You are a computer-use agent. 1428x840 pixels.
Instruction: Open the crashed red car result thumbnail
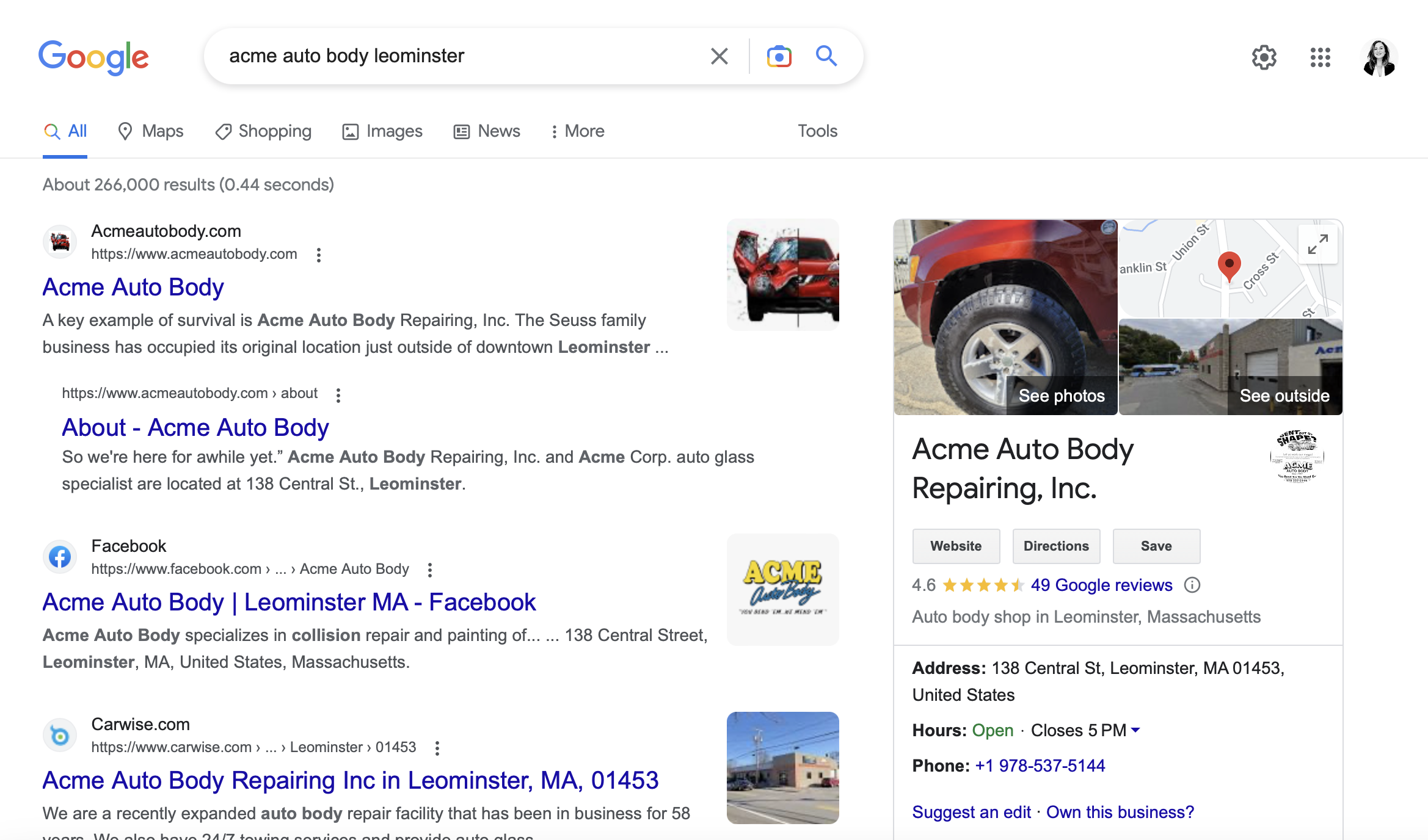(x=782, y=275)
